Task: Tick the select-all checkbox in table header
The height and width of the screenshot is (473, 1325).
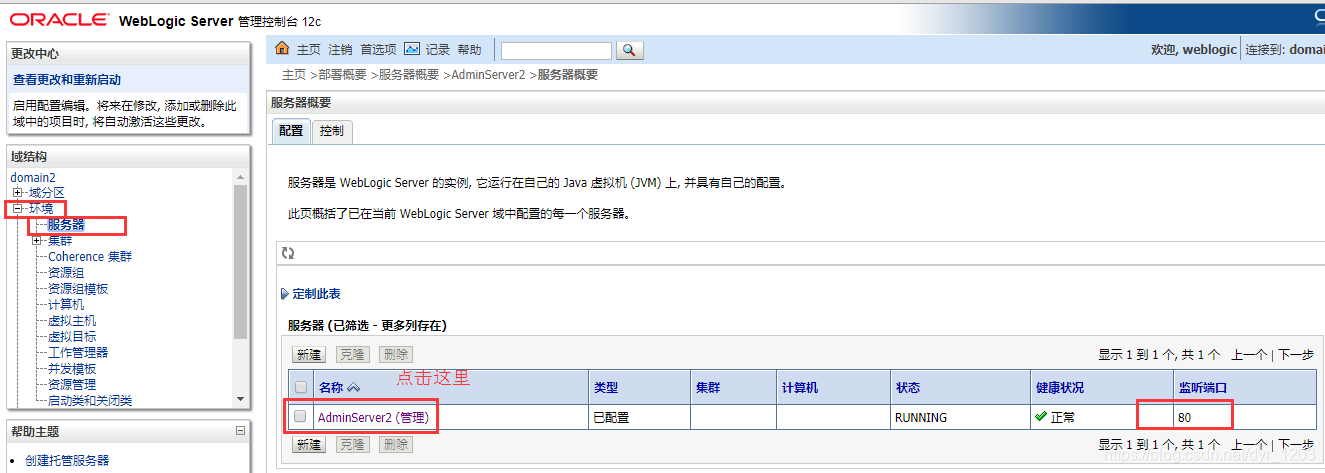Action: point(300,387)
